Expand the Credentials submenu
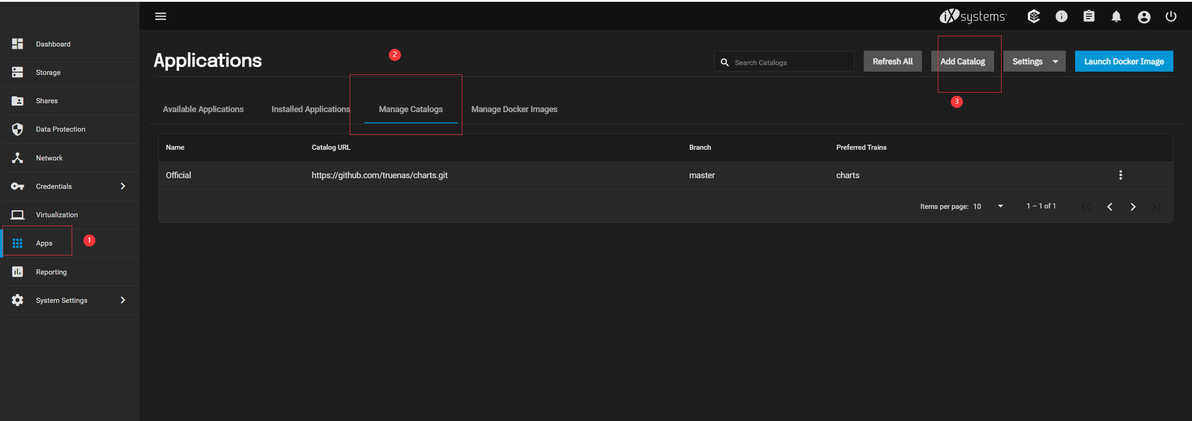This screenshot has width=1192, height=421. point(123,186)
